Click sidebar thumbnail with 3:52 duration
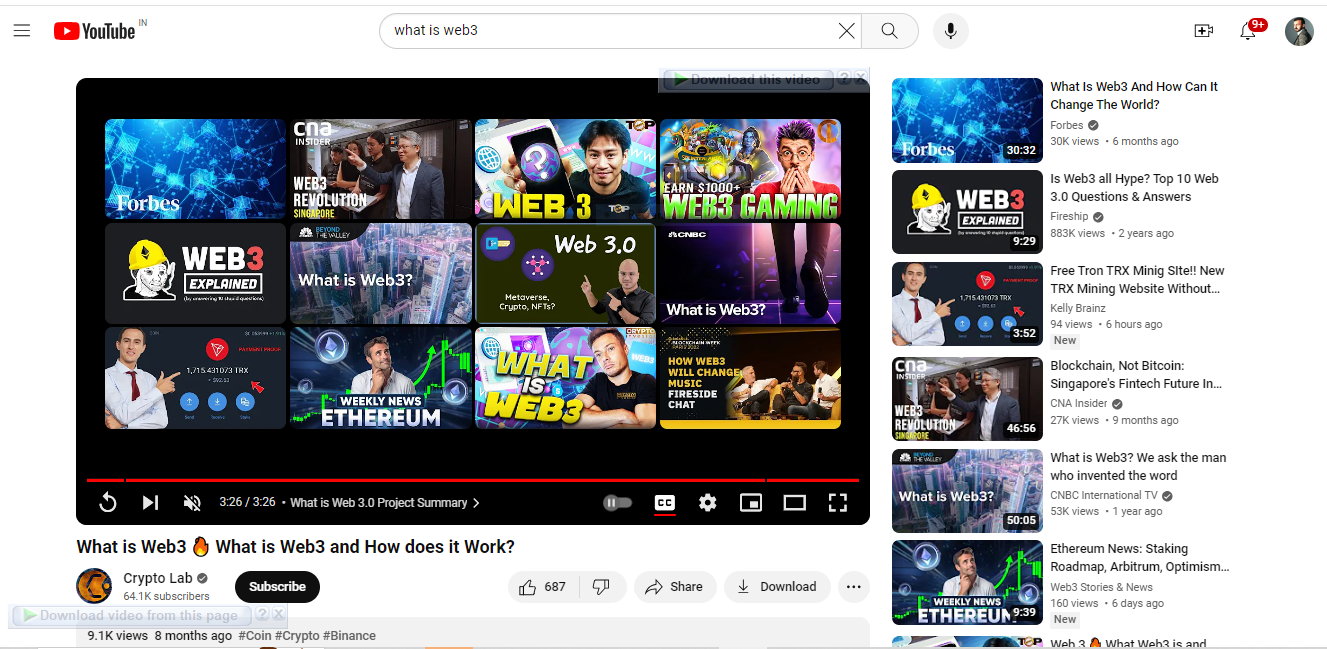 [x=967, y=304]
